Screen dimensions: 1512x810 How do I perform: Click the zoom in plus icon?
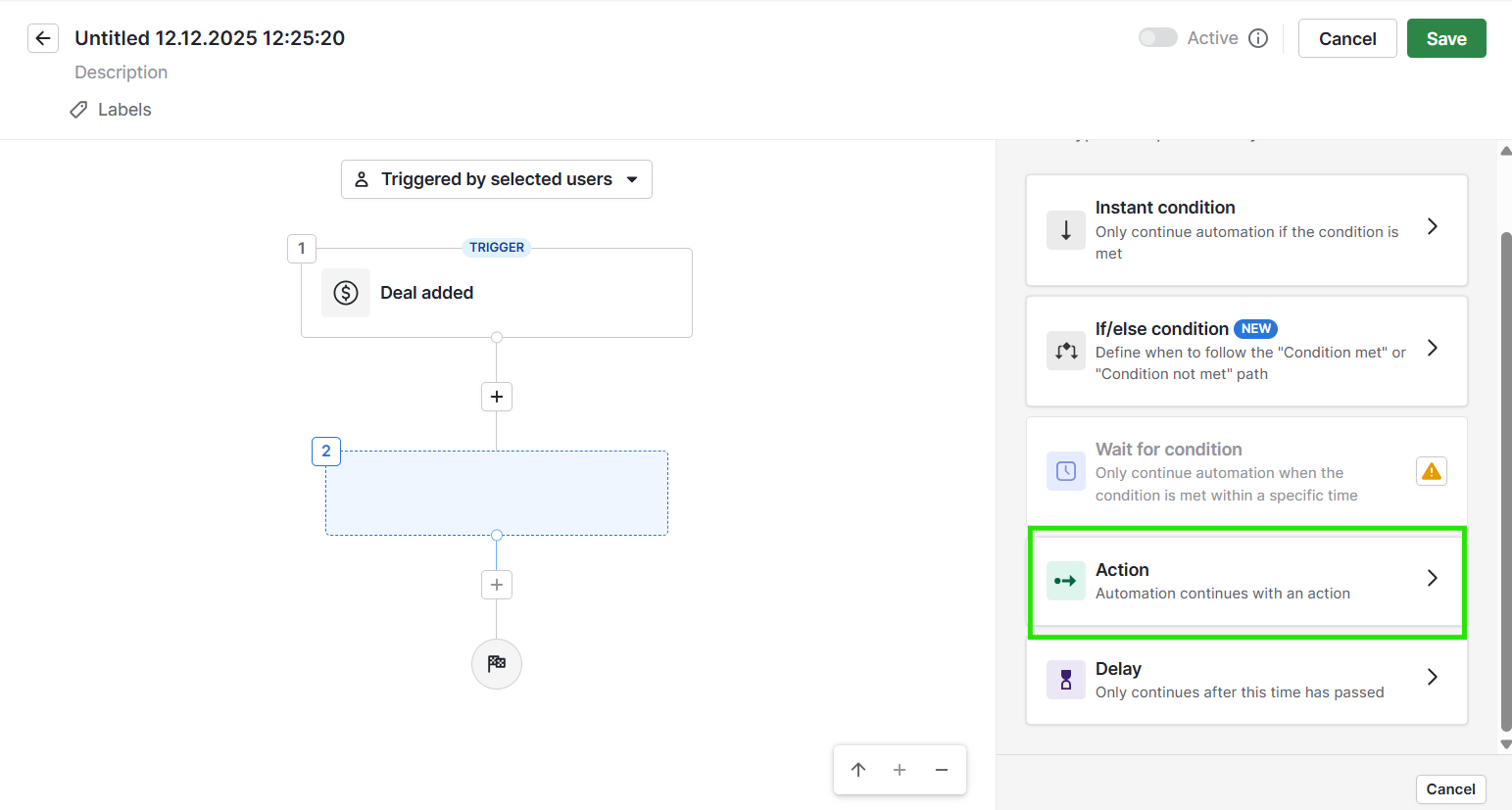[900, 770]
